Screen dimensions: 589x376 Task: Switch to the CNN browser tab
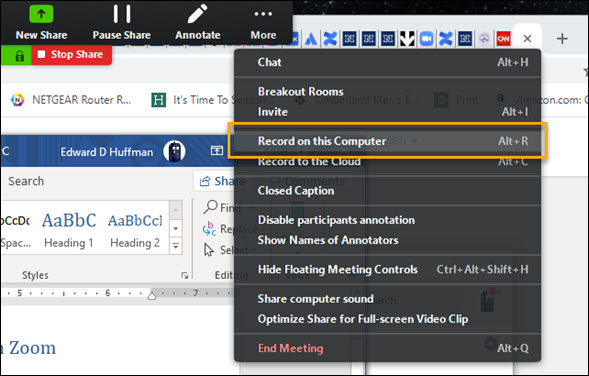click(x=503, y=39)
